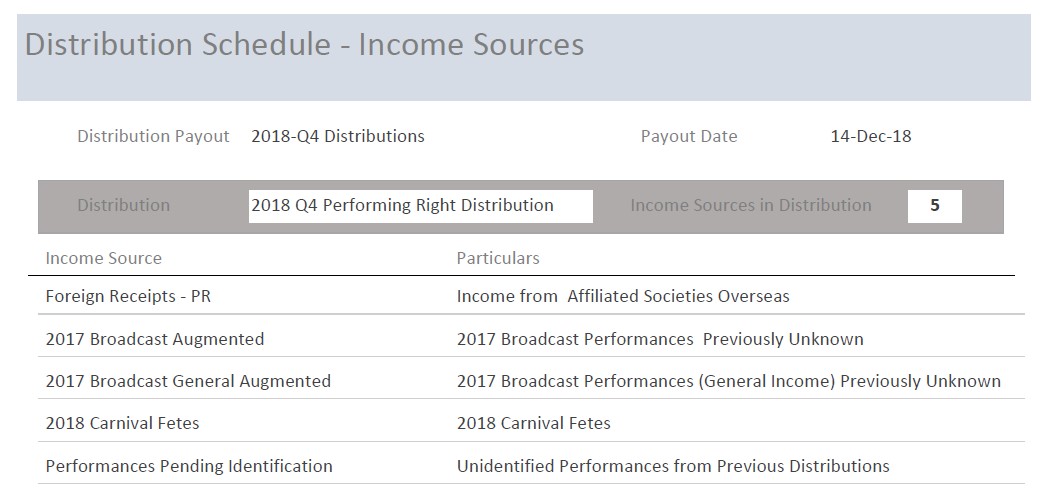This screenshot has height=500, width=1043.
Task: Select the Payout Date label
Action: point(689,136)
